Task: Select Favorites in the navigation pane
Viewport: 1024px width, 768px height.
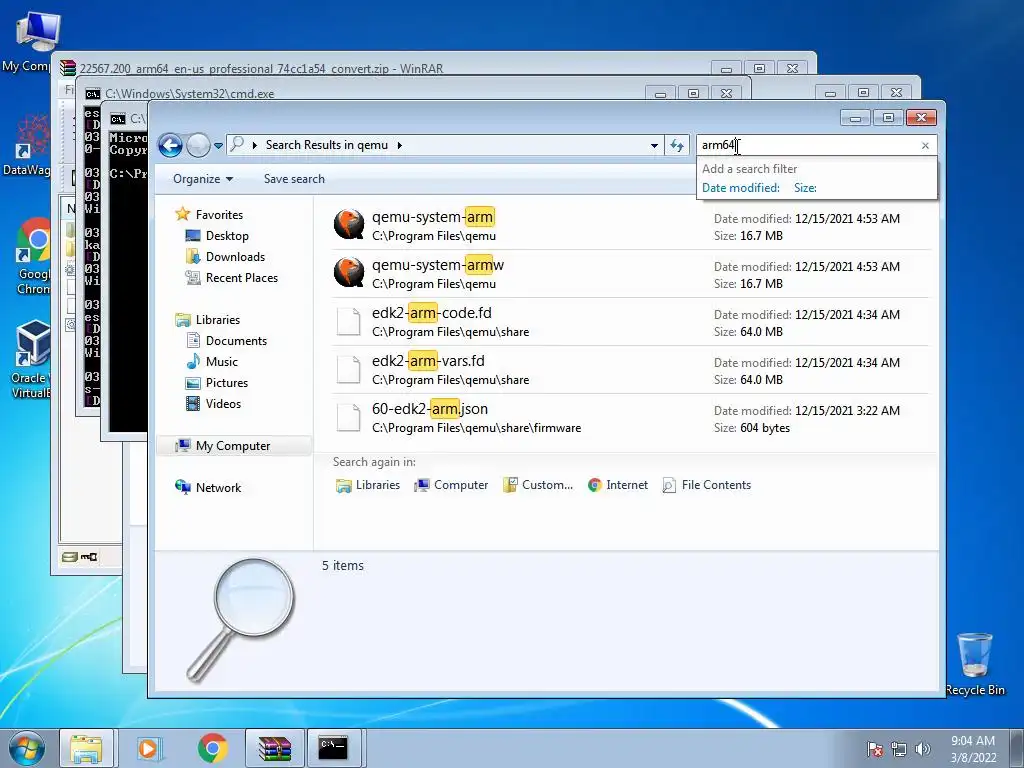Action: pyautogui.click(x=219, y=215)
